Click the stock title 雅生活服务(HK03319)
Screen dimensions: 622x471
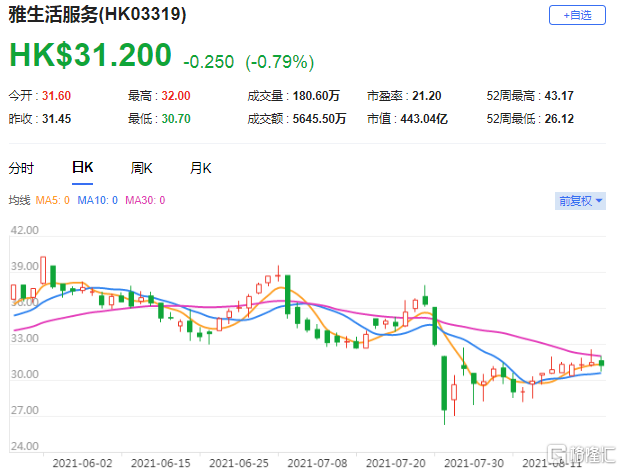pyautogui.click(x=98, y=15)
